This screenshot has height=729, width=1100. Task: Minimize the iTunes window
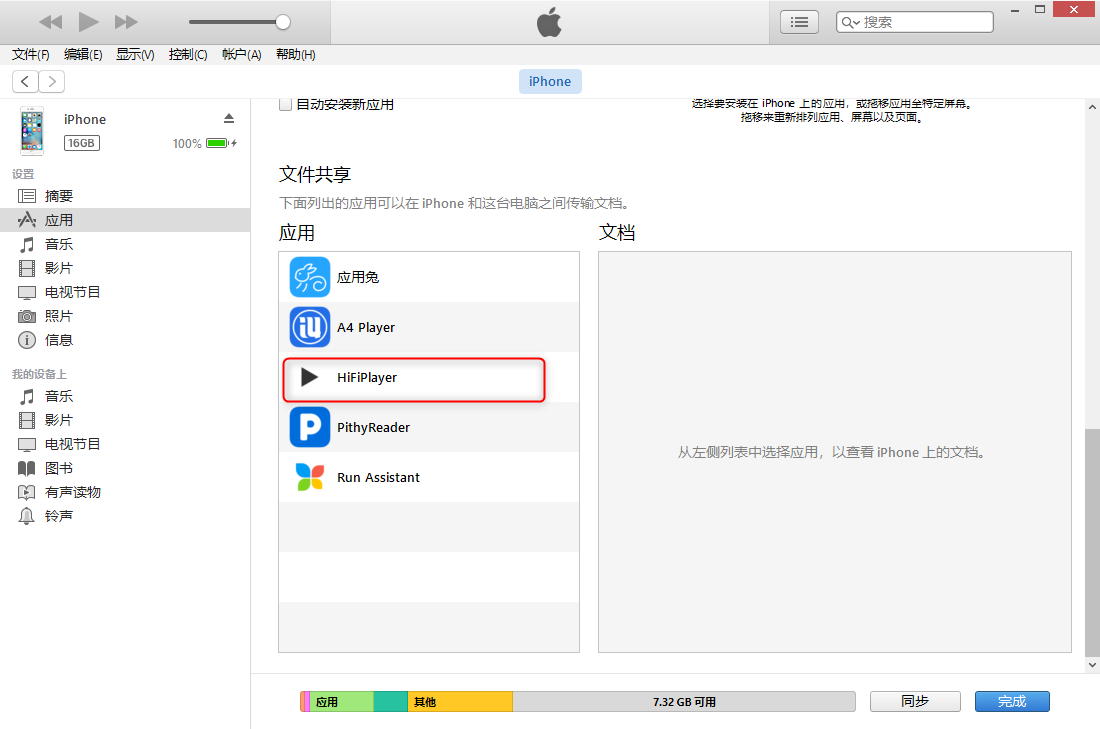[1014, 10]
